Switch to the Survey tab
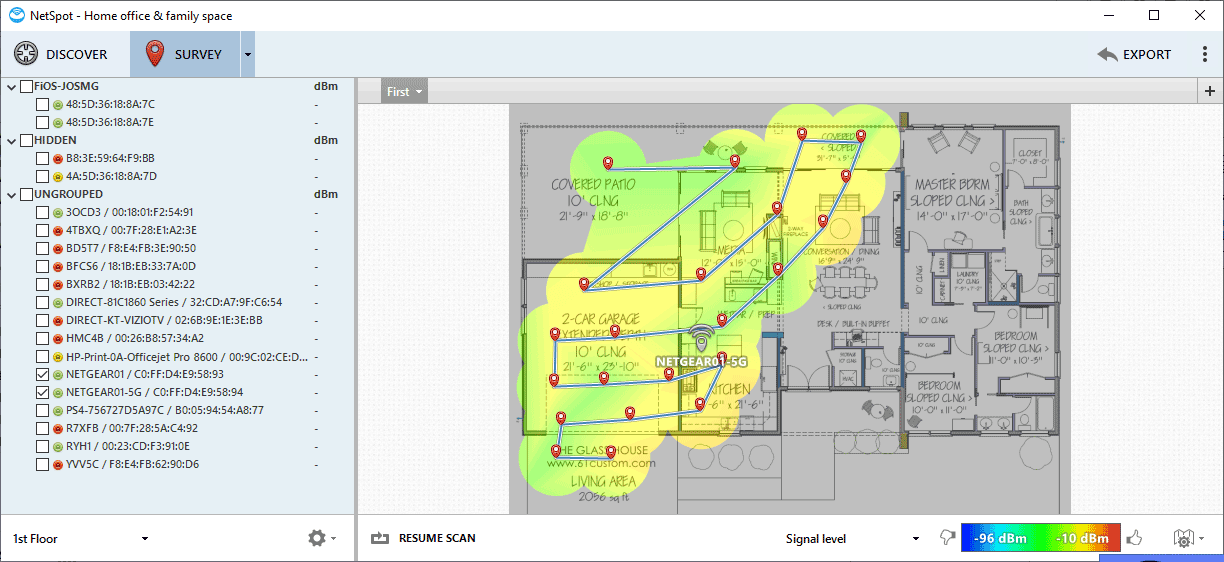 (184, 54)
